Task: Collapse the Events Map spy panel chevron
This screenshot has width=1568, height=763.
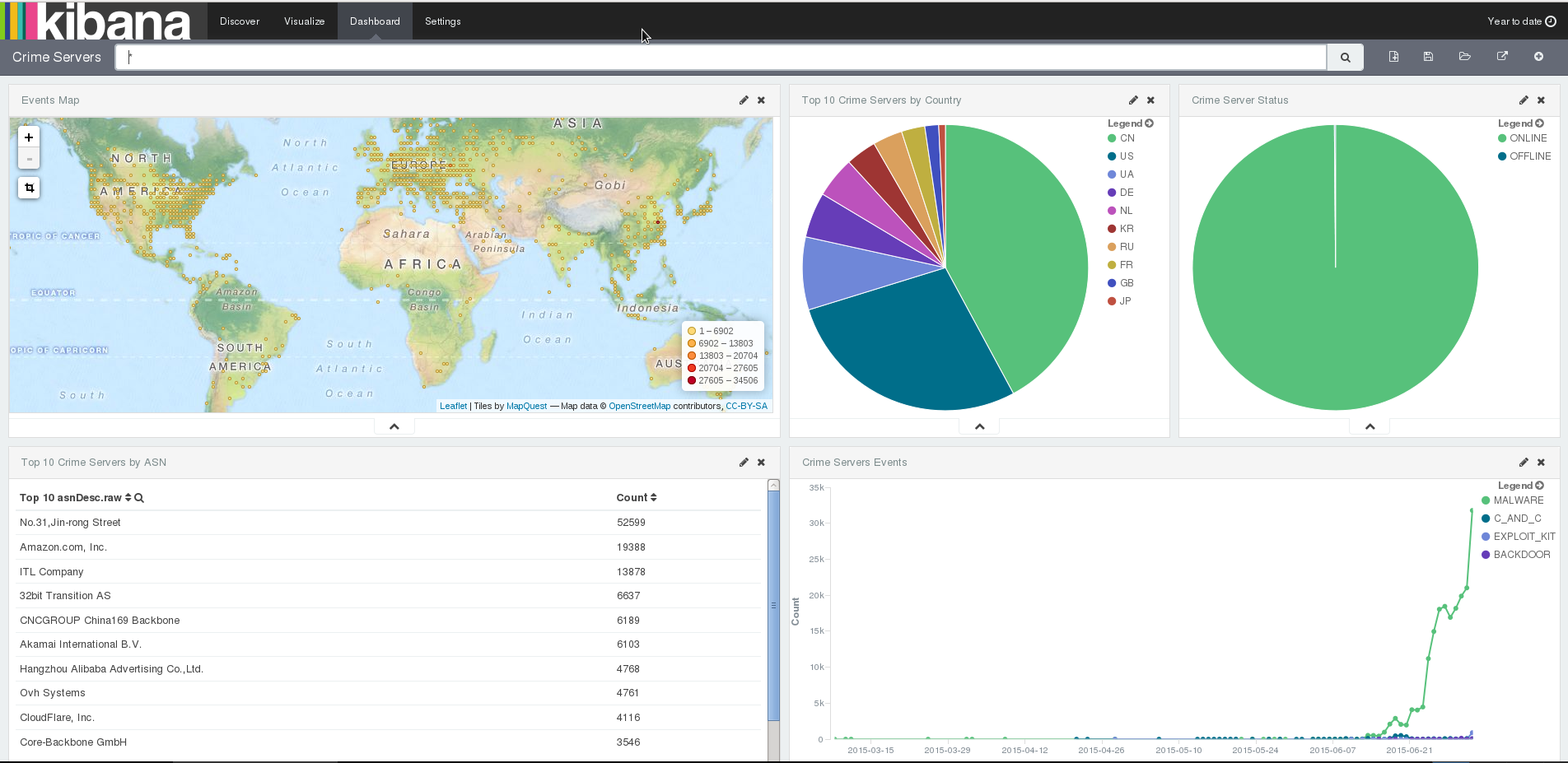Action: (x=394, y=426)
